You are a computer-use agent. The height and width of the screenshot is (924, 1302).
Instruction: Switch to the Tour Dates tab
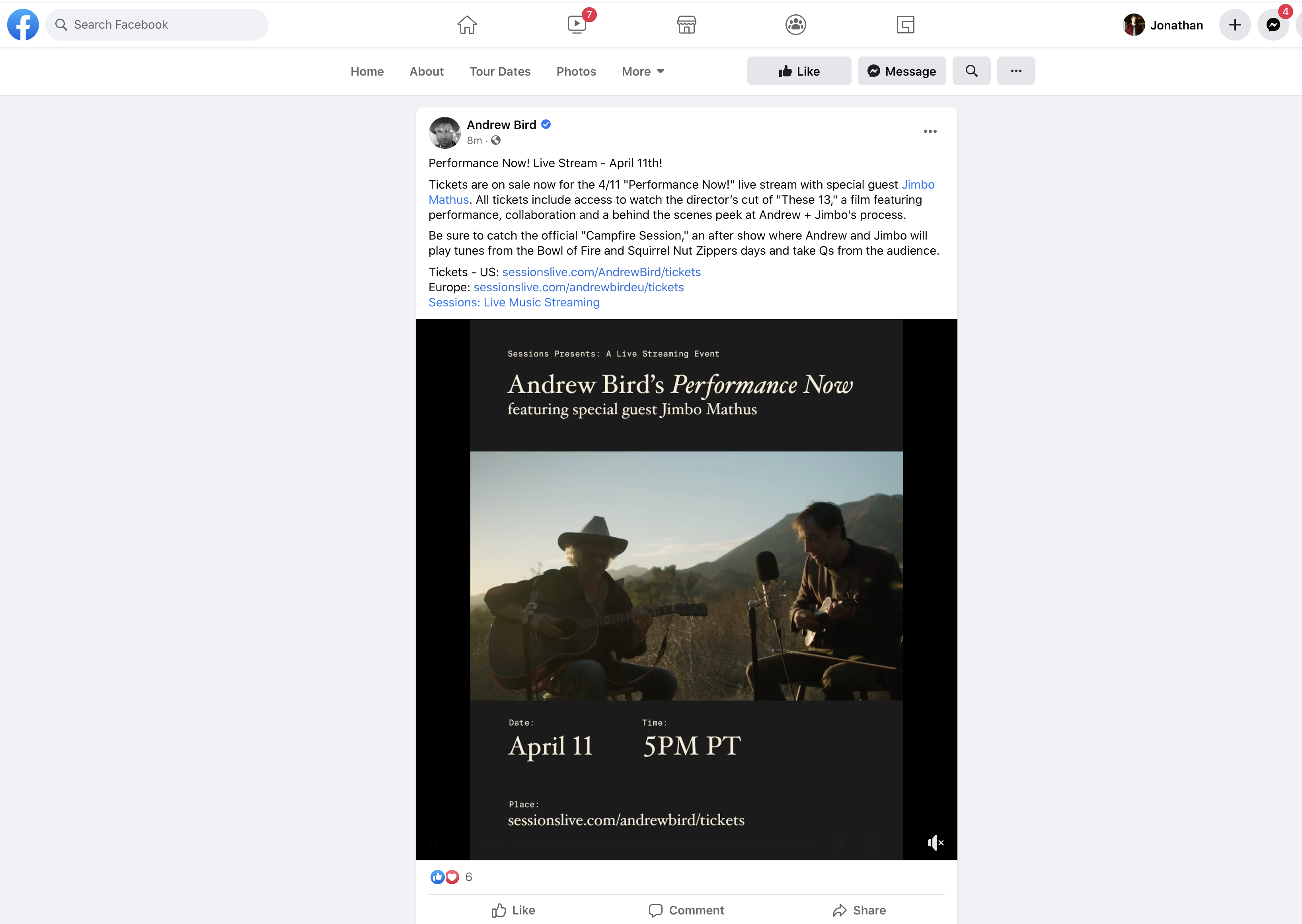[499, 71]
